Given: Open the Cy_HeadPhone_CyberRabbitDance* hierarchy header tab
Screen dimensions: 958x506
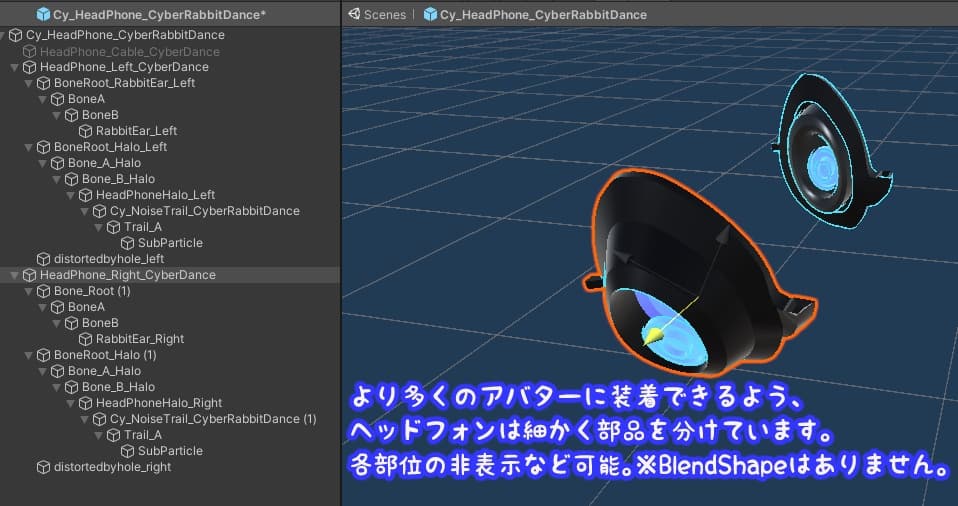Looking at the screenshot, I should [x=152, y=14].
